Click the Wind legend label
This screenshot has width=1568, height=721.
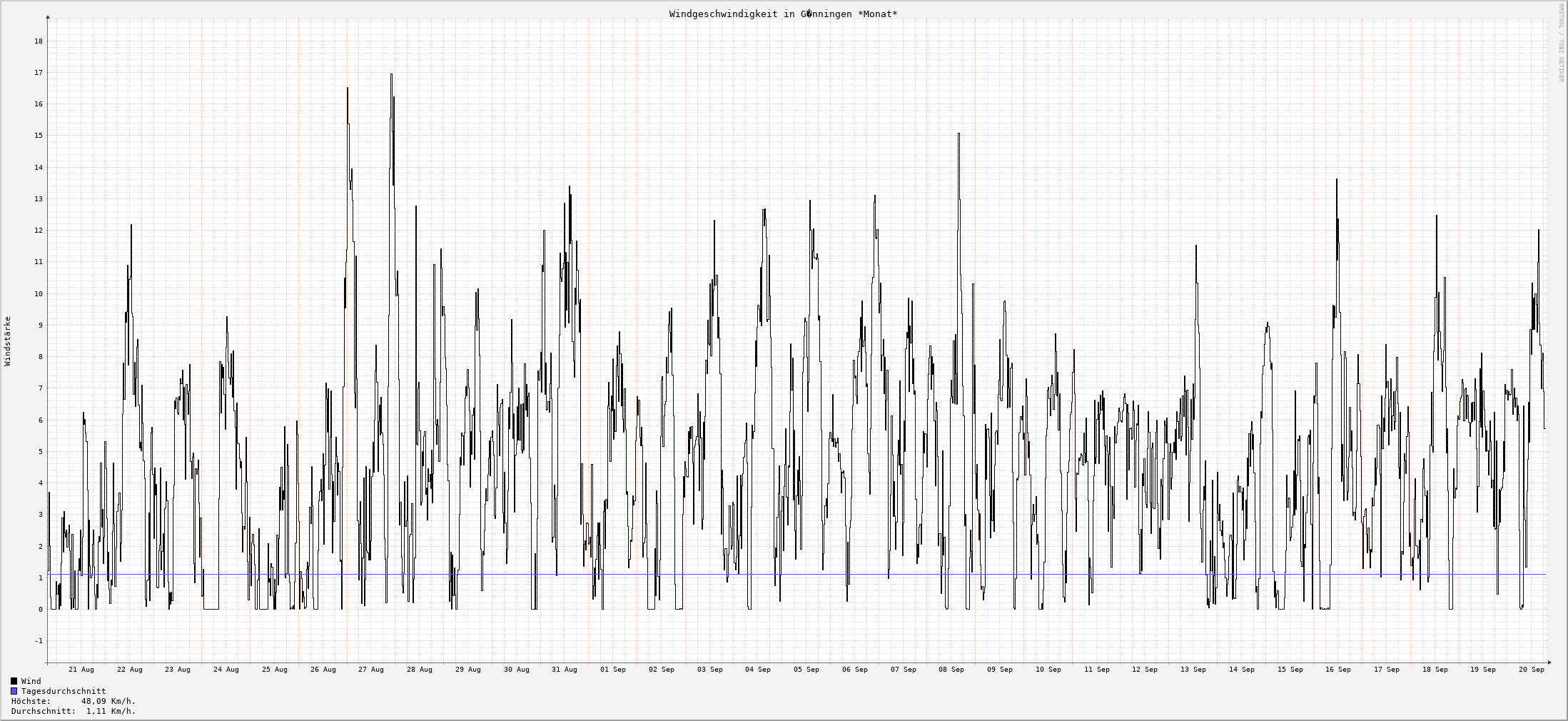point(31,681)
